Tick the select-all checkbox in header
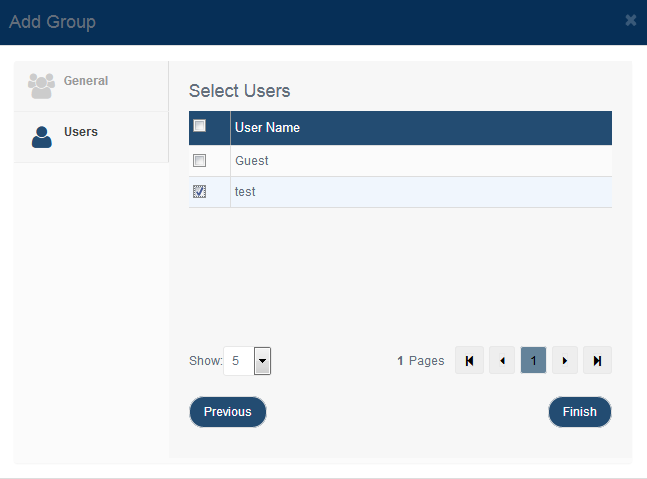Image resolution: width=647 pixels, height=479 pixels. (199, 125)
